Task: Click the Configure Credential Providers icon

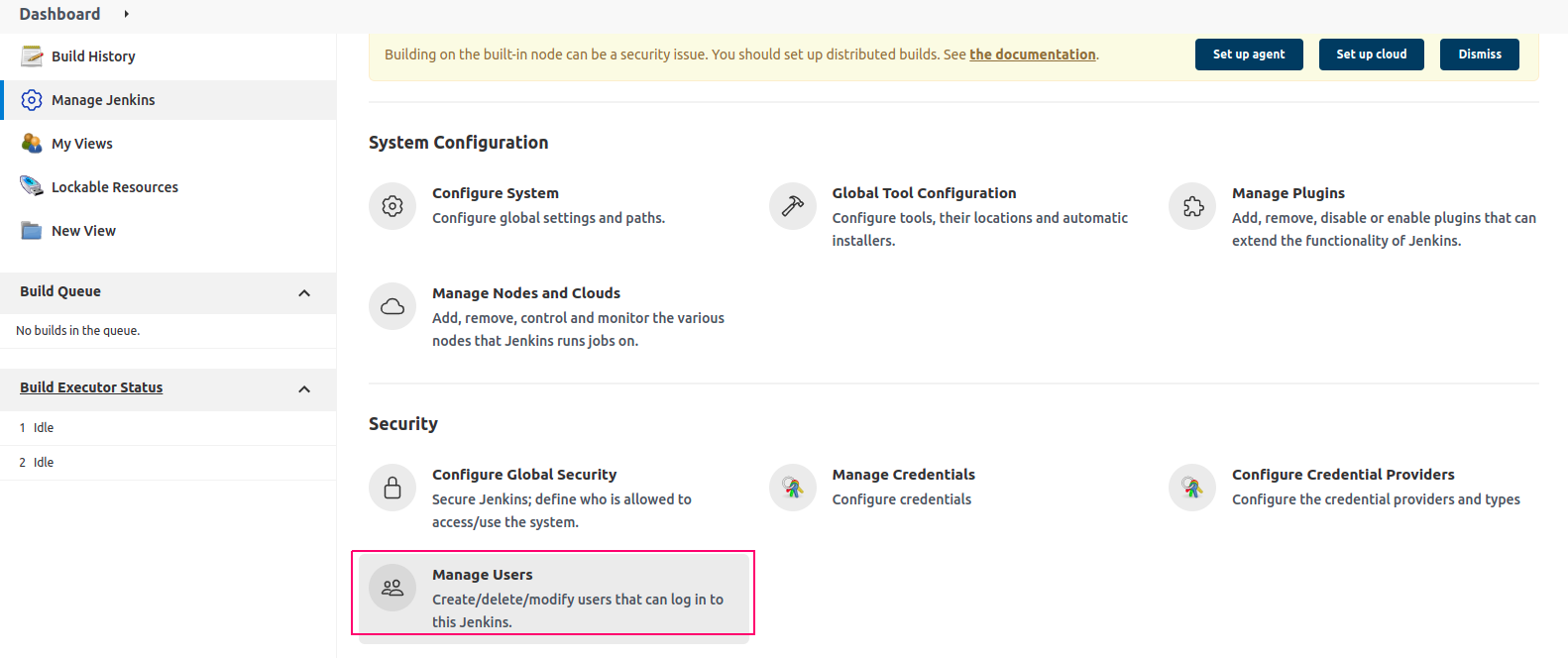Action: click(x=1192, y=488)
